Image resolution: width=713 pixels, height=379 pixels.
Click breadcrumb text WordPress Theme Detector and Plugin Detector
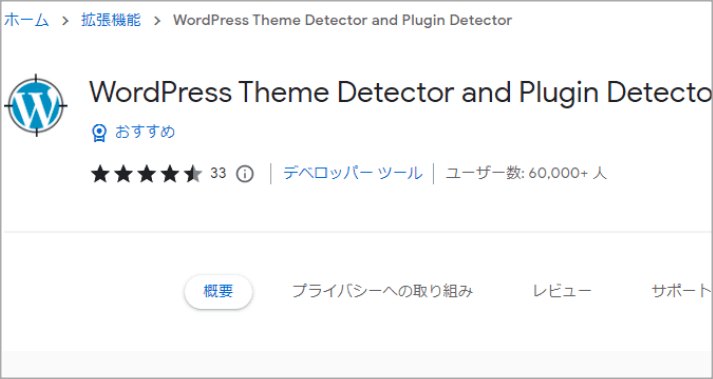[342, 20]
